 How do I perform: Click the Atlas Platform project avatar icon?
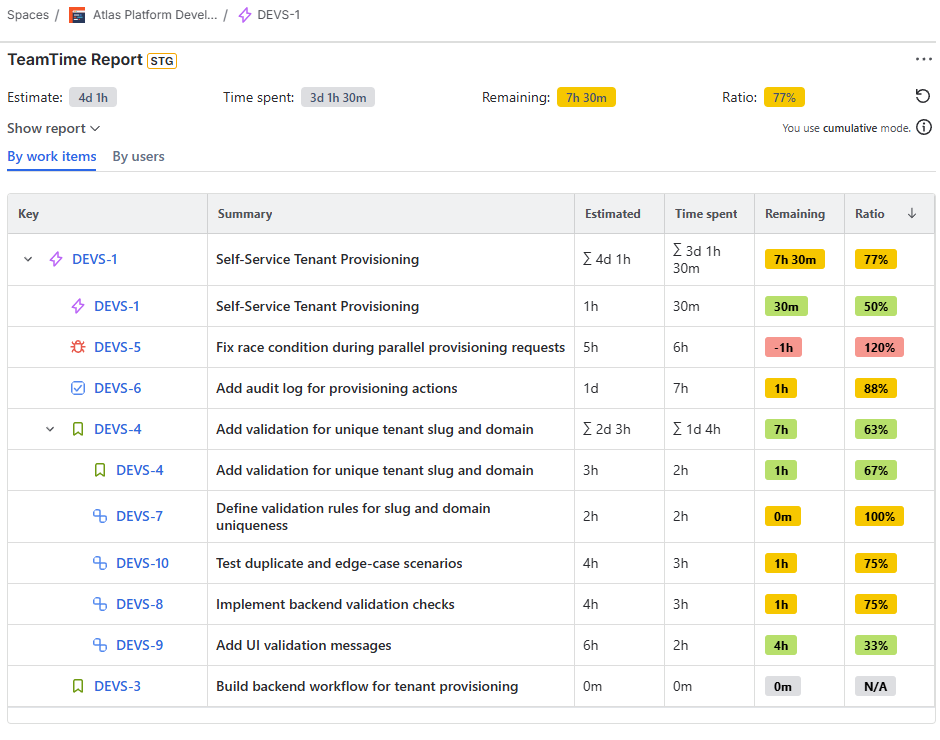click(x=77, y=15)
